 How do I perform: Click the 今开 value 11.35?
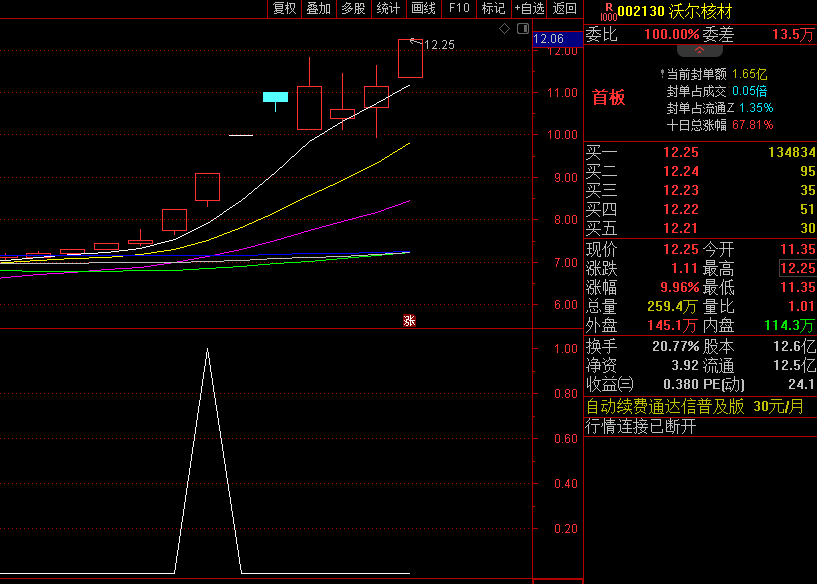798,250
